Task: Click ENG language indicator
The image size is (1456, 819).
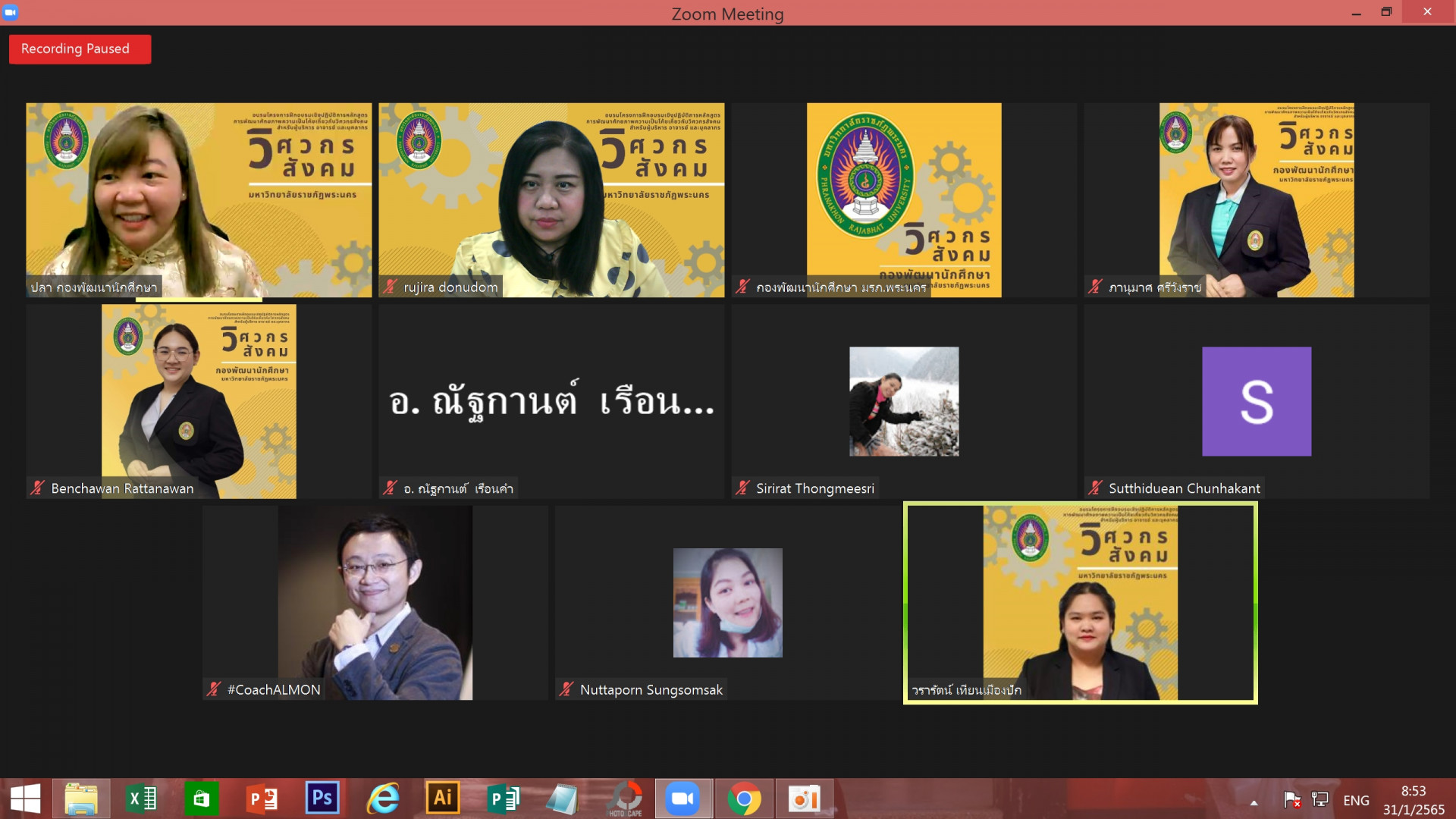Action: click(x=1357, y=801)
